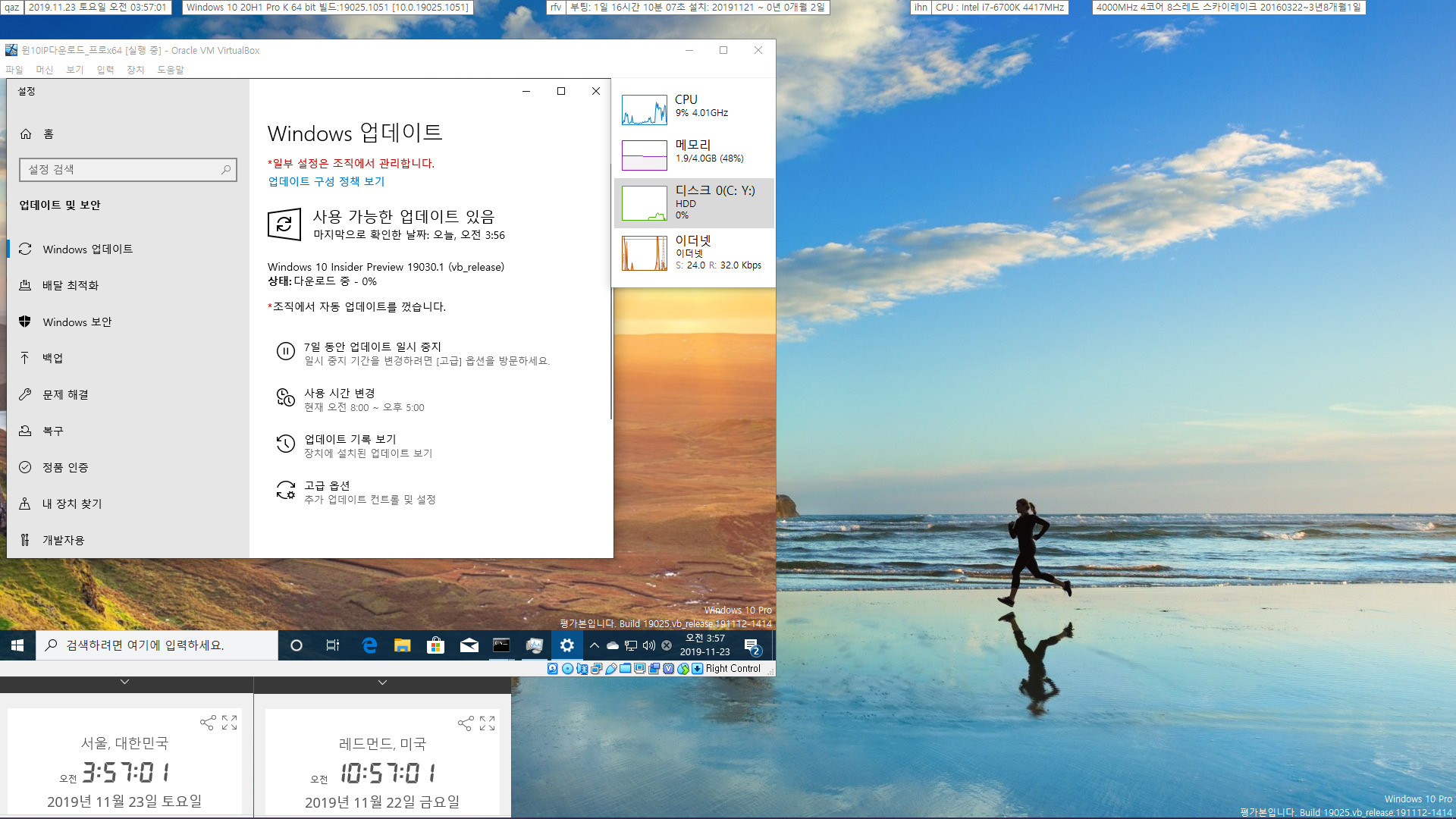Click the gear-sync icon beside 고급 옵션
Viewport: 1456px width, 819px height.
tap(285, 490)
